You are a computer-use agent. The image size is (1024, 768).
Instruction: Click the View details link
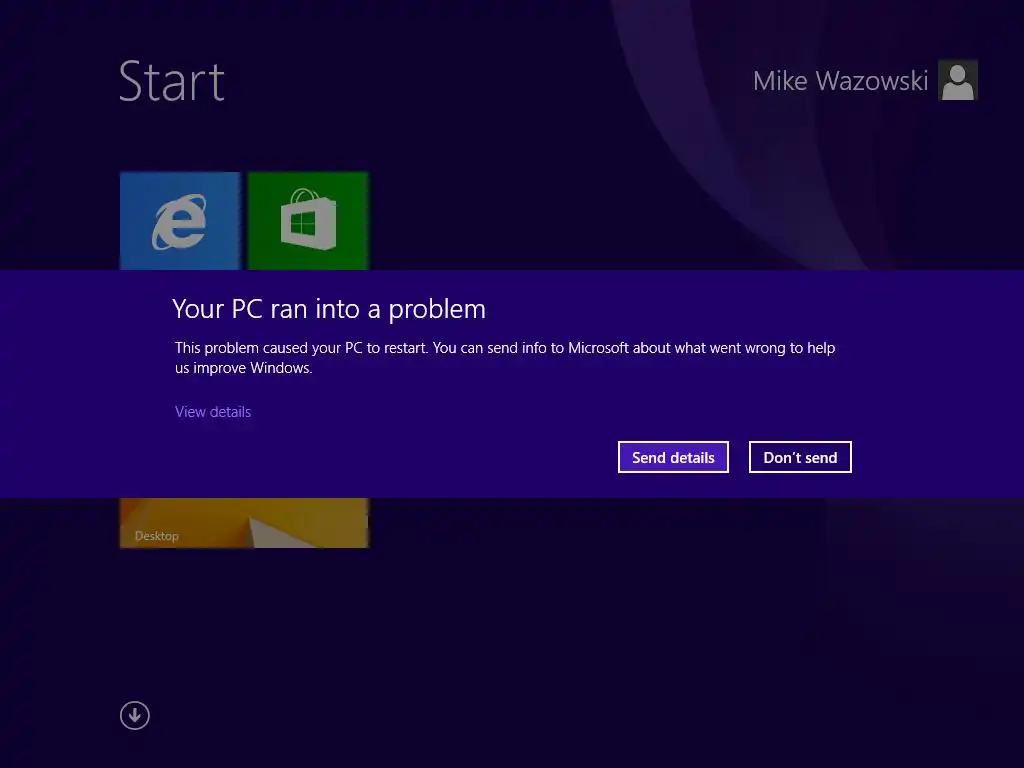[213, 412]
